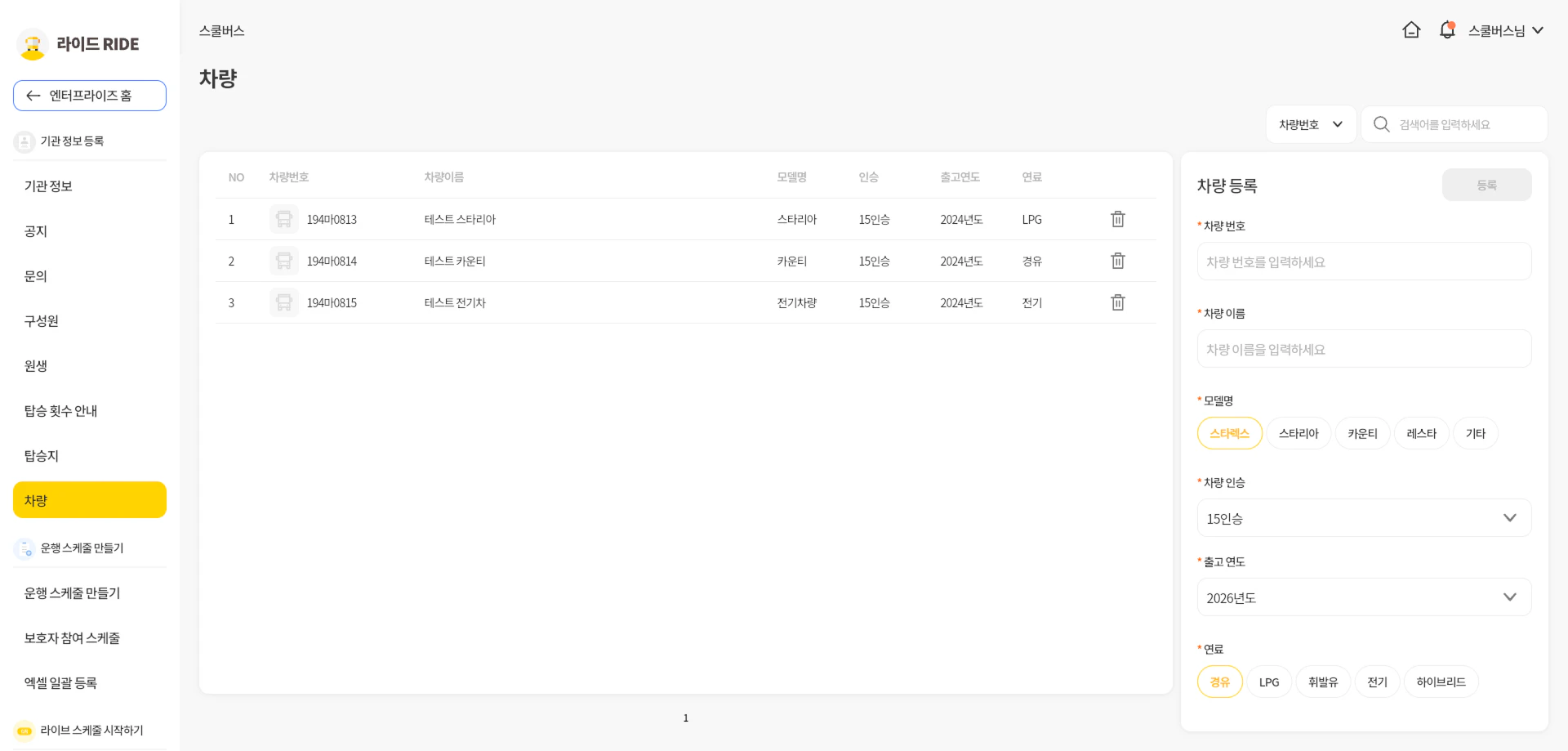Screen dimensions: 1568x751
Task: Expand the 출고 연도 year dropdown
Action: point(1364,597)
